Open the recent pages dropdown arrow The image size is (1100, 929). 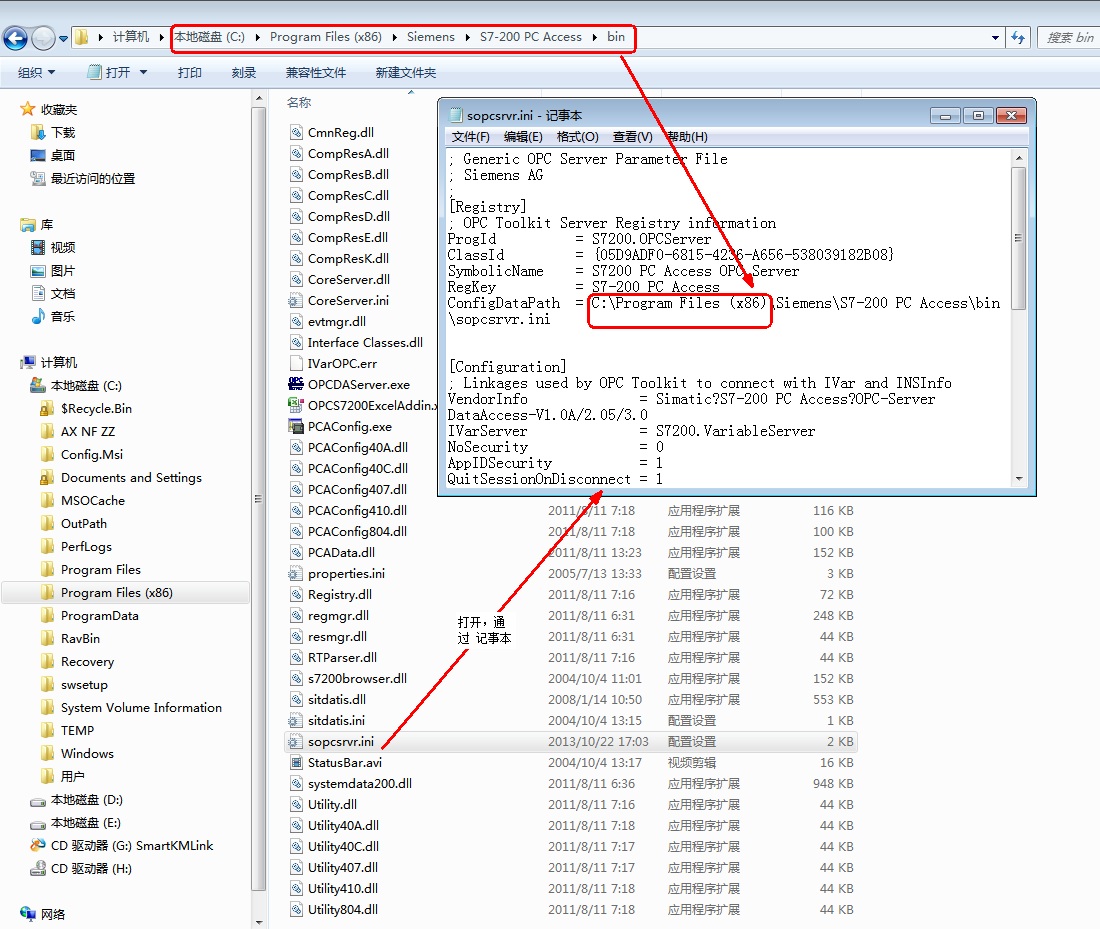pos(63,39)
